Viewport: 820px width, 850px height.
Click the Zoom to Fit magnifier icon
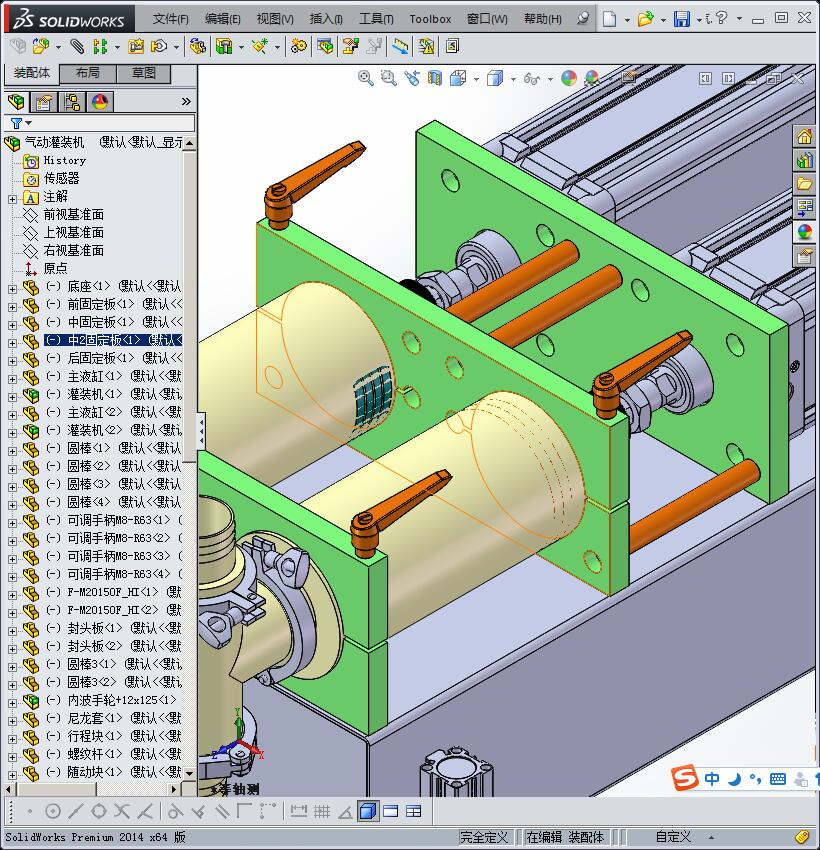(x=366, y=78)
